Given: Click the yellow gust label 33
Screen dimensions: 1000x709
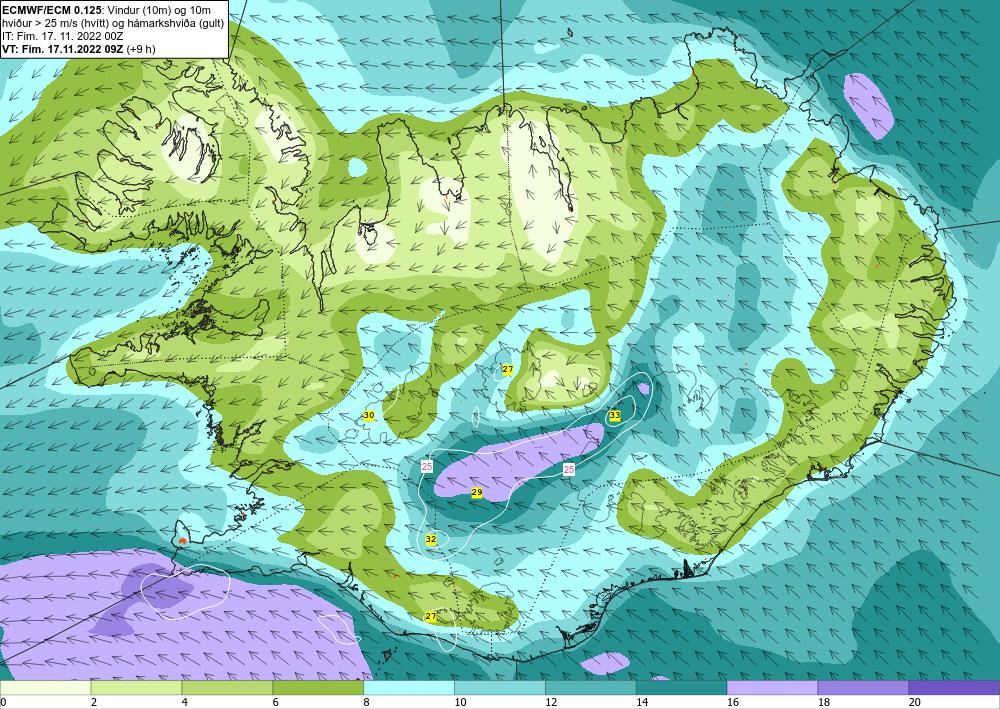Looking at the screenshot, I should pos(614,416).
